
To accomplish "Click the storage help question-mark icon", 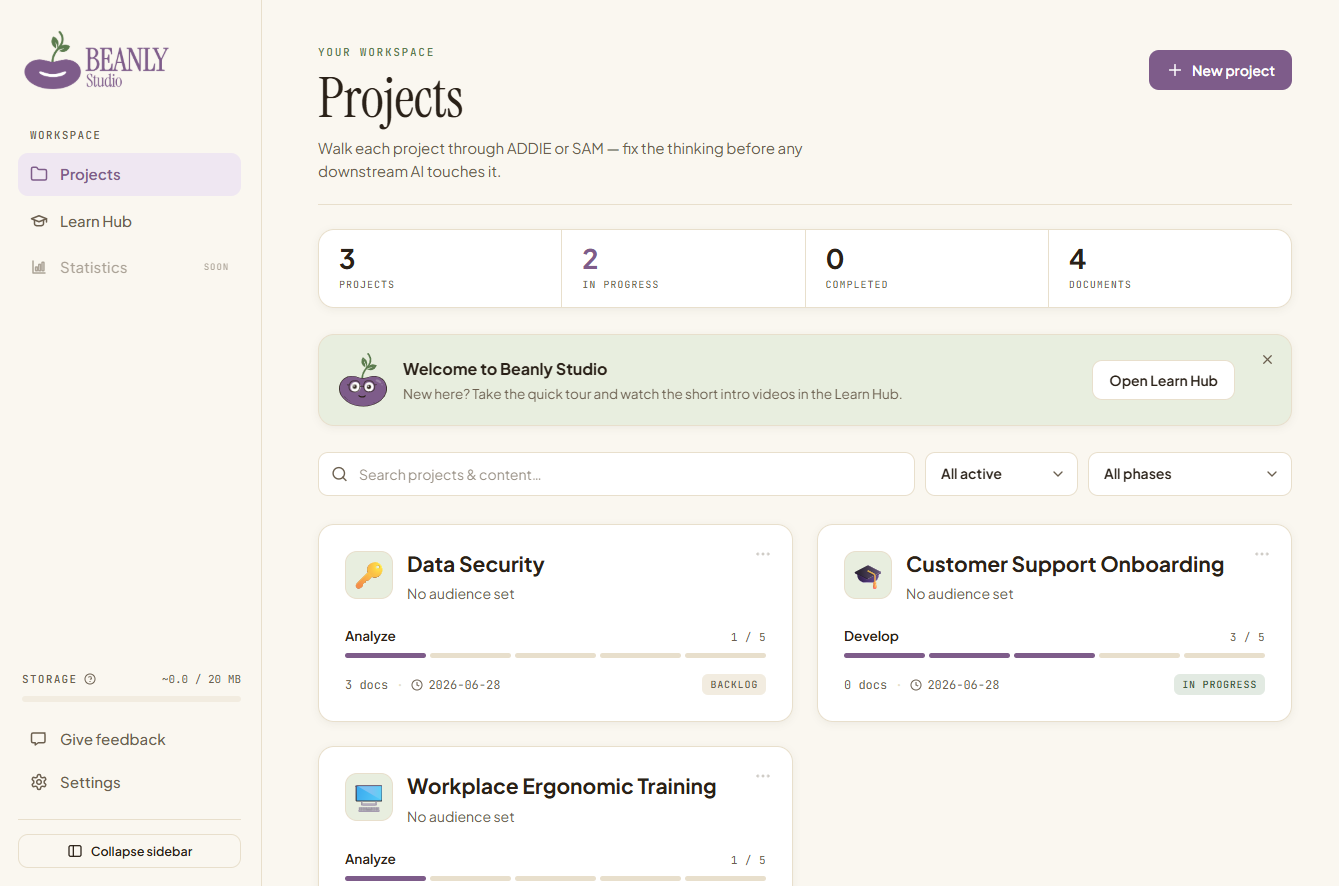I will pos(90,679).
